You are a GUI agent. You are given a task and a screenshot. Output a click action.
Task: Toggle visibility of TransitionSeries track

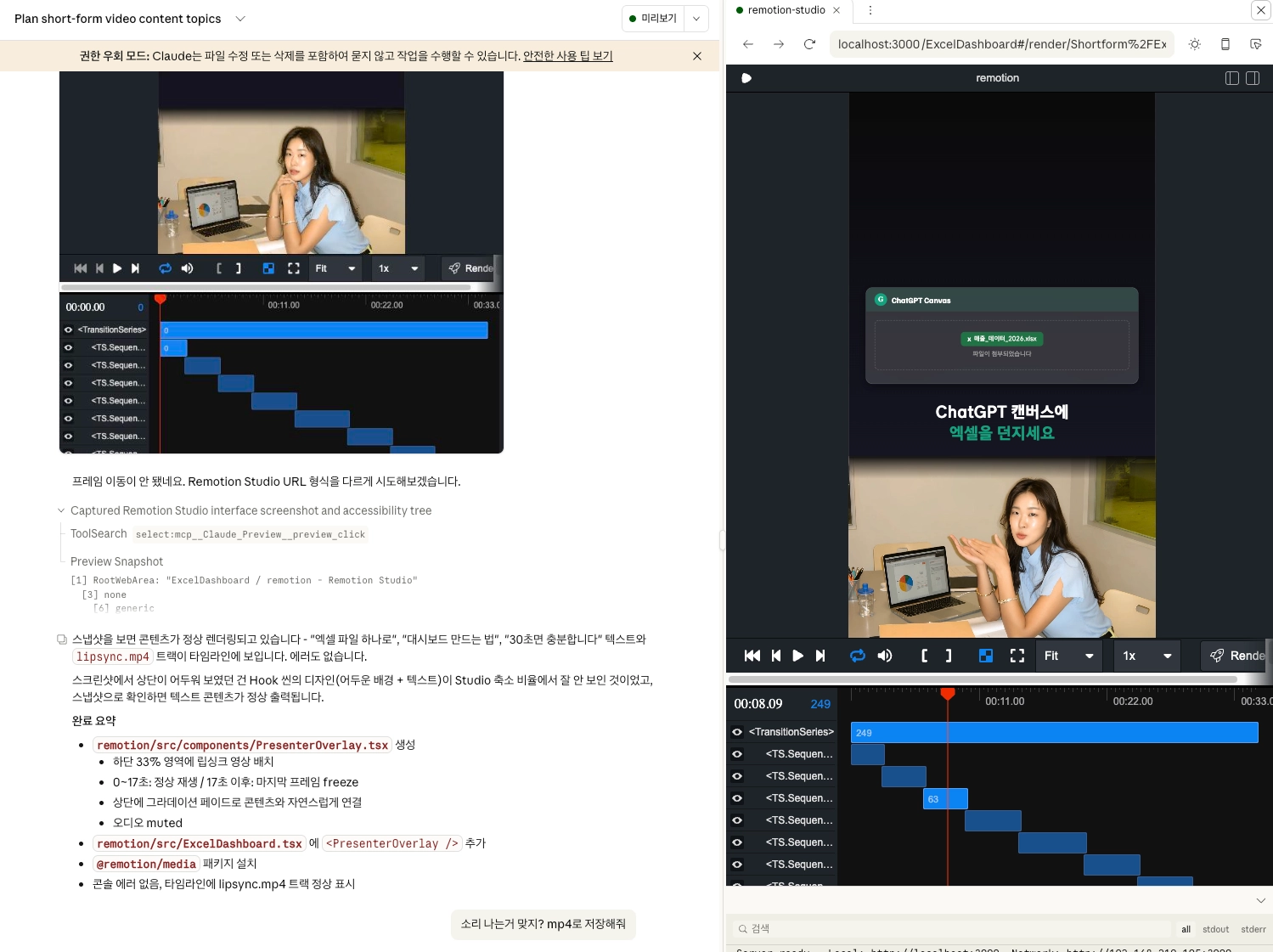click(737, 732)
